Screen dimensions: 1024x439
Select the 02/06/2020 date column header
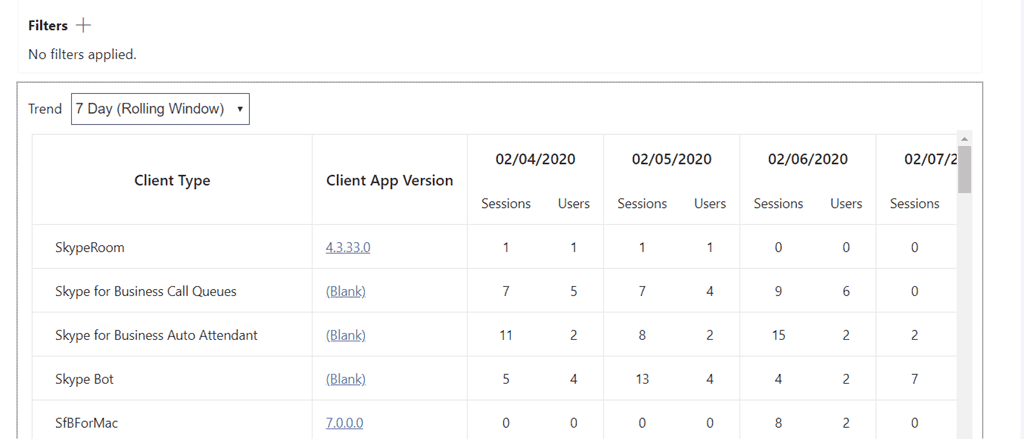[807, 159]
